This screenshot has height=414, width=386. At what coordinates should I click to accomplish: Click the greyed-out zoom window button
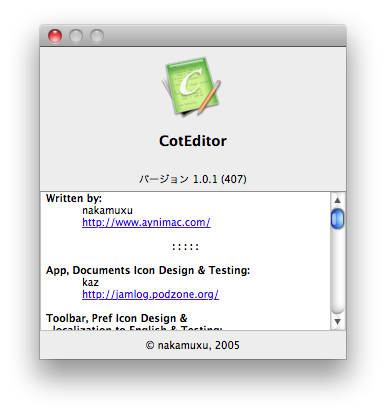click(x=97, y=36)
